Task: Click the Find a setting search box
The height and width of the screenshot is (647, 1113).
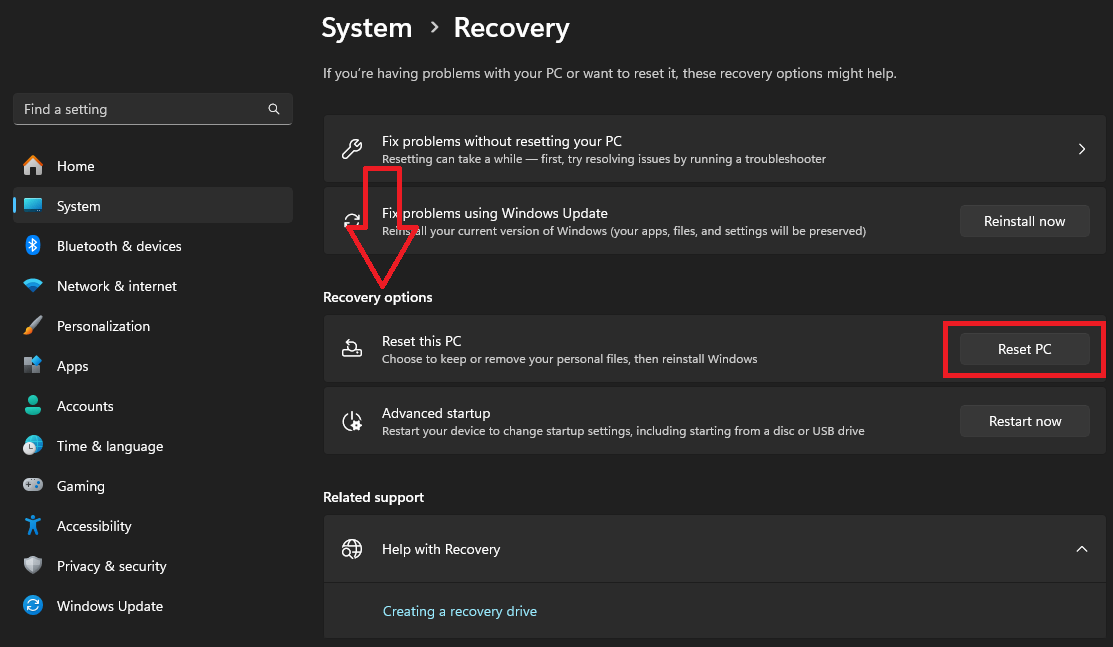Action: coord(140,109)
